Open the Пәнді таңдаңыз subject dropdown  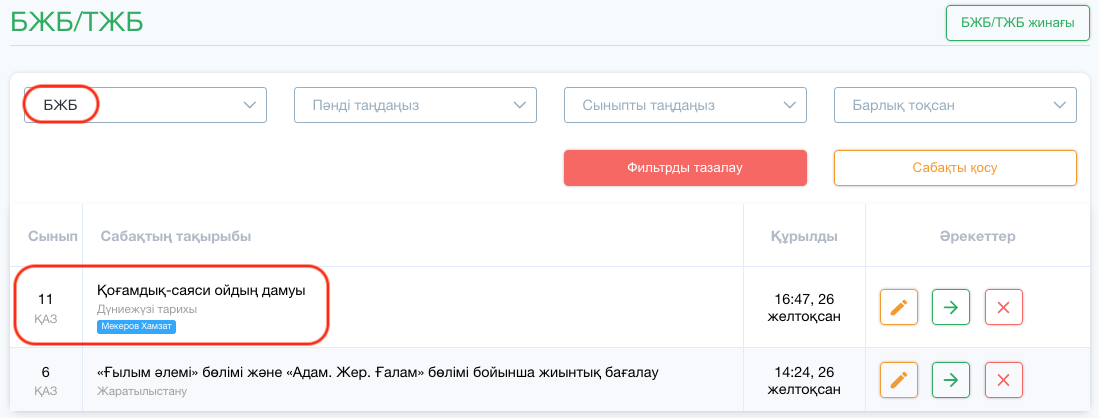tap(415, 105)
